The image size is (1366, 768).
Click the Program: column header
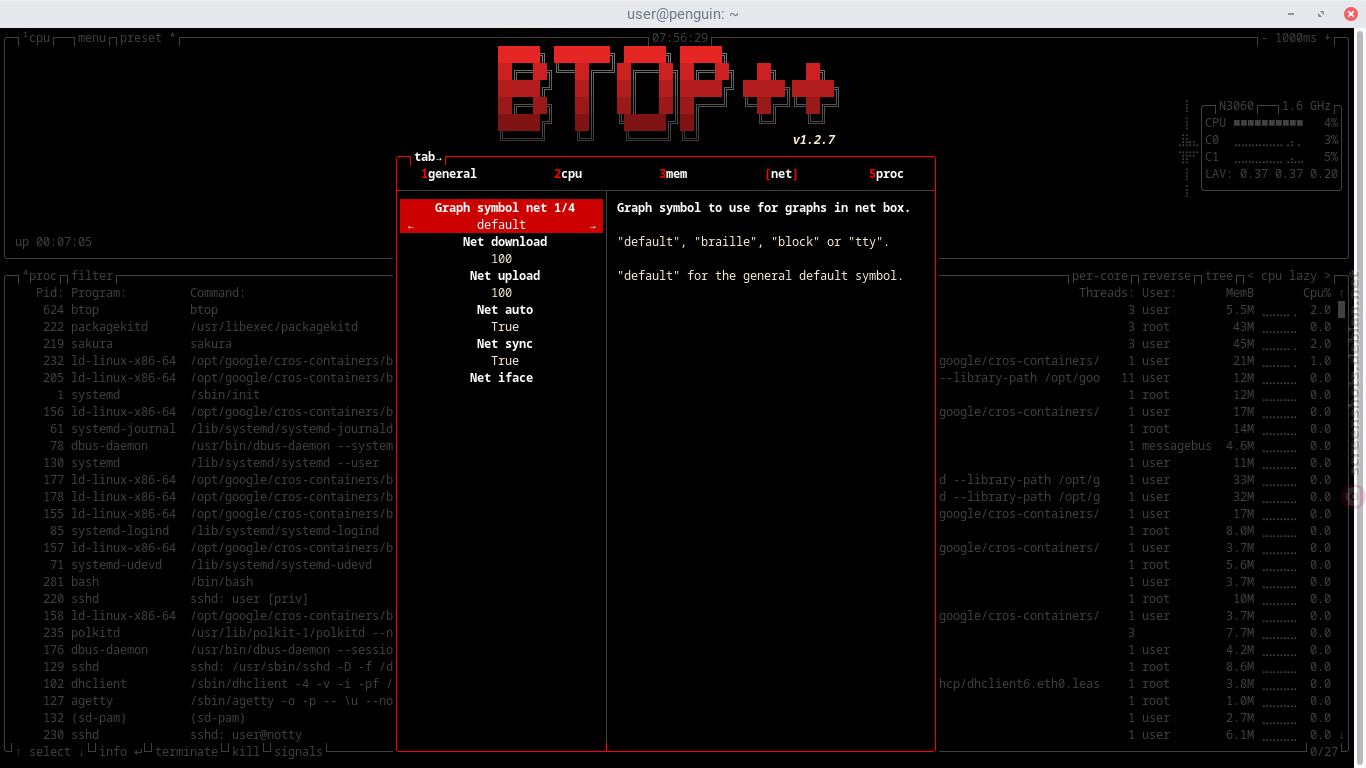(99, 293)
